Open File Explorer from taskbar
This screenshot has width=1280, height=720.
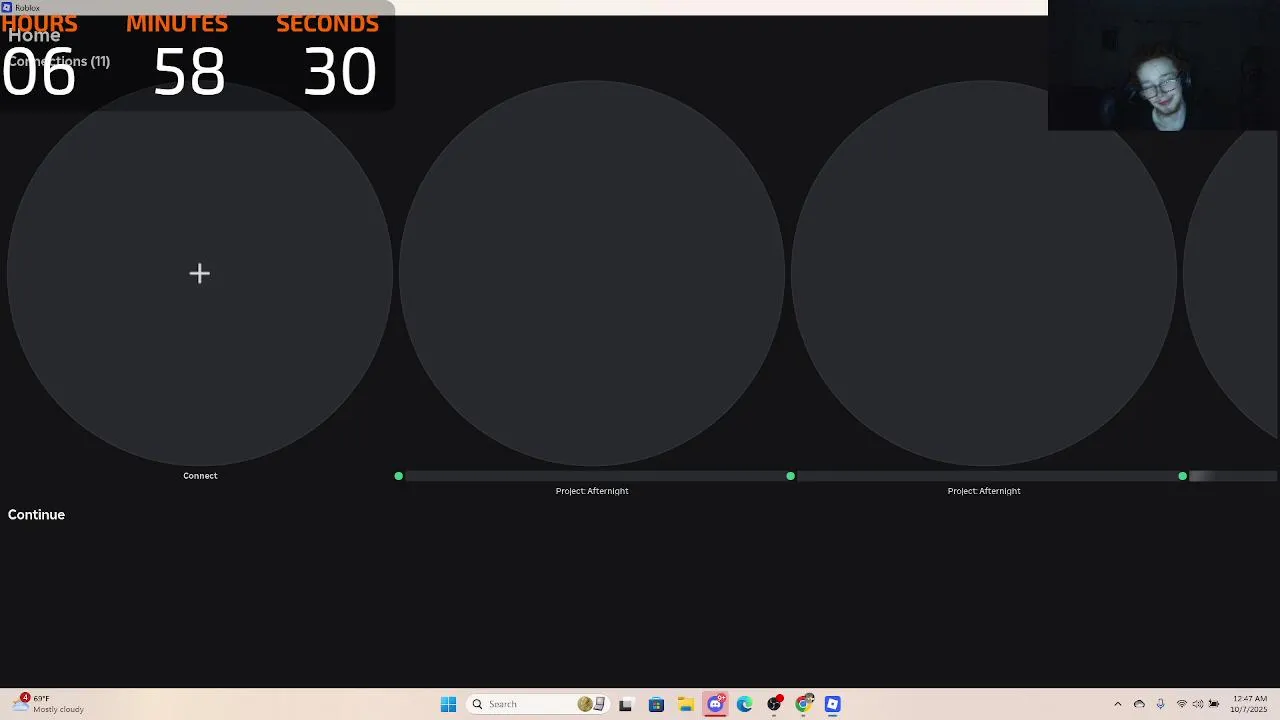click(685, 704)
